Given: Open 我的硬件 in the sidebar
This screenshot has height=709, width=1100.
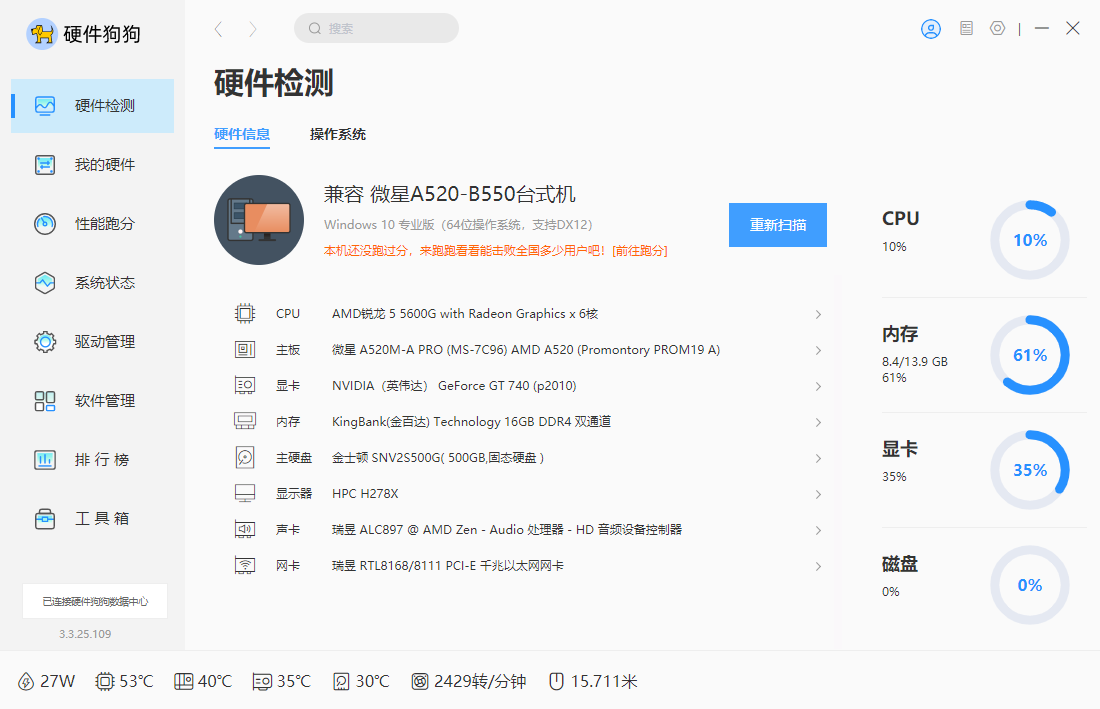Looking at the screenshot, I should [x=93, y=165].
